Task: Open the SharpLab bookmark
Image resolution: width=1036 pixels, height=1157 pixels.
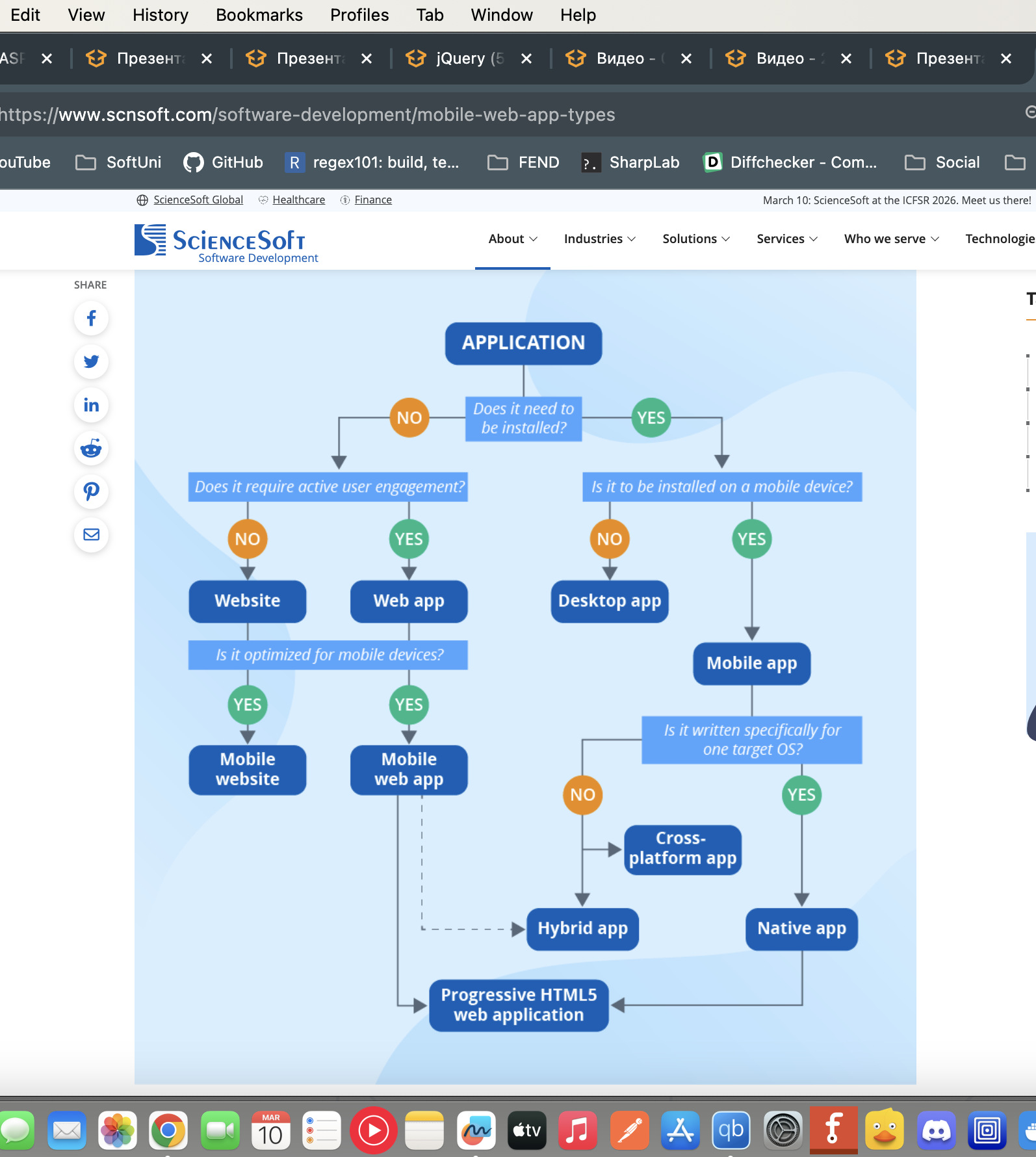Action: click(x=630, y=162)
